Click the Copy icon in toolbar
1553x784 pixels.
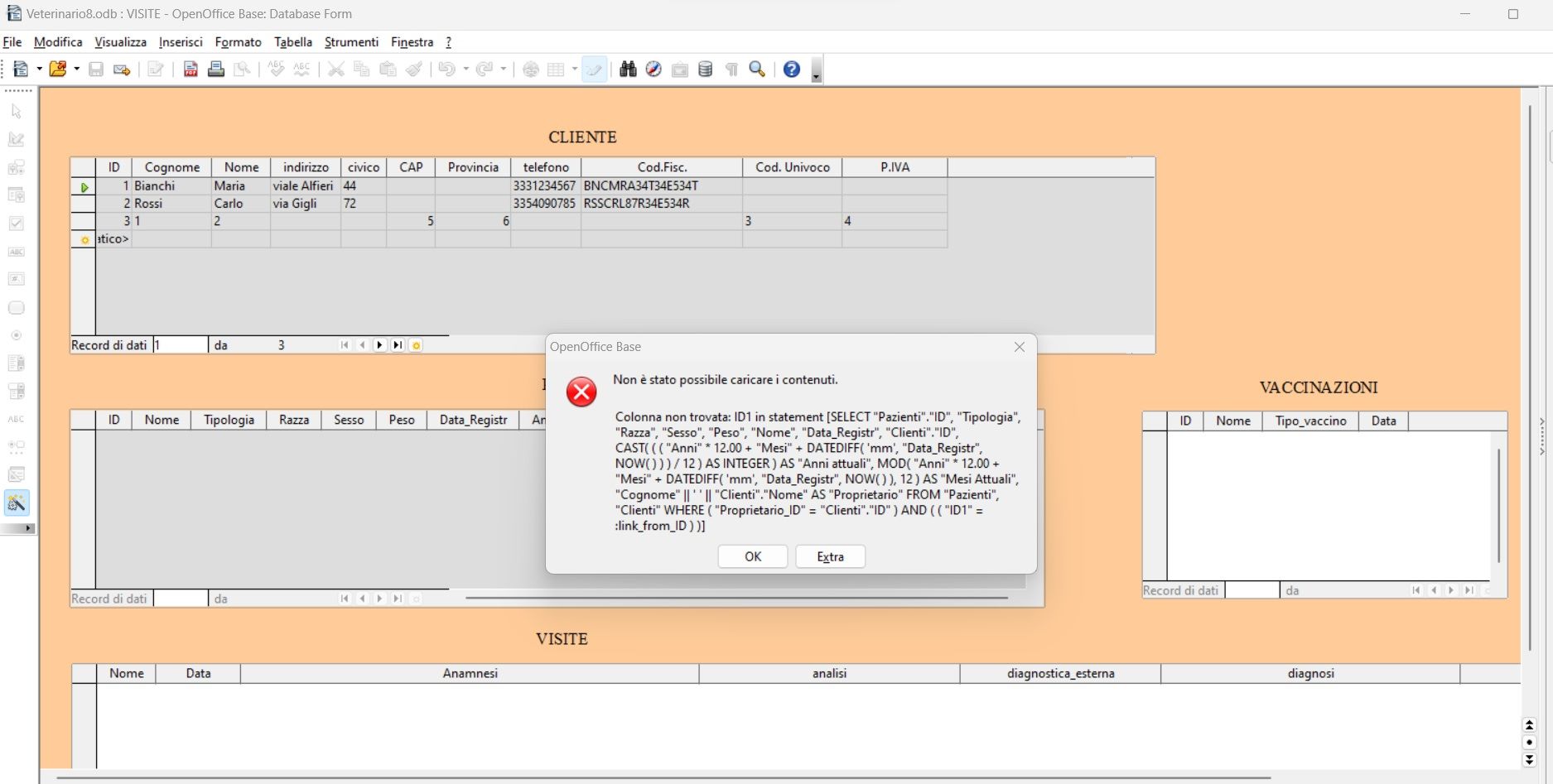click(x=362, y=70)
